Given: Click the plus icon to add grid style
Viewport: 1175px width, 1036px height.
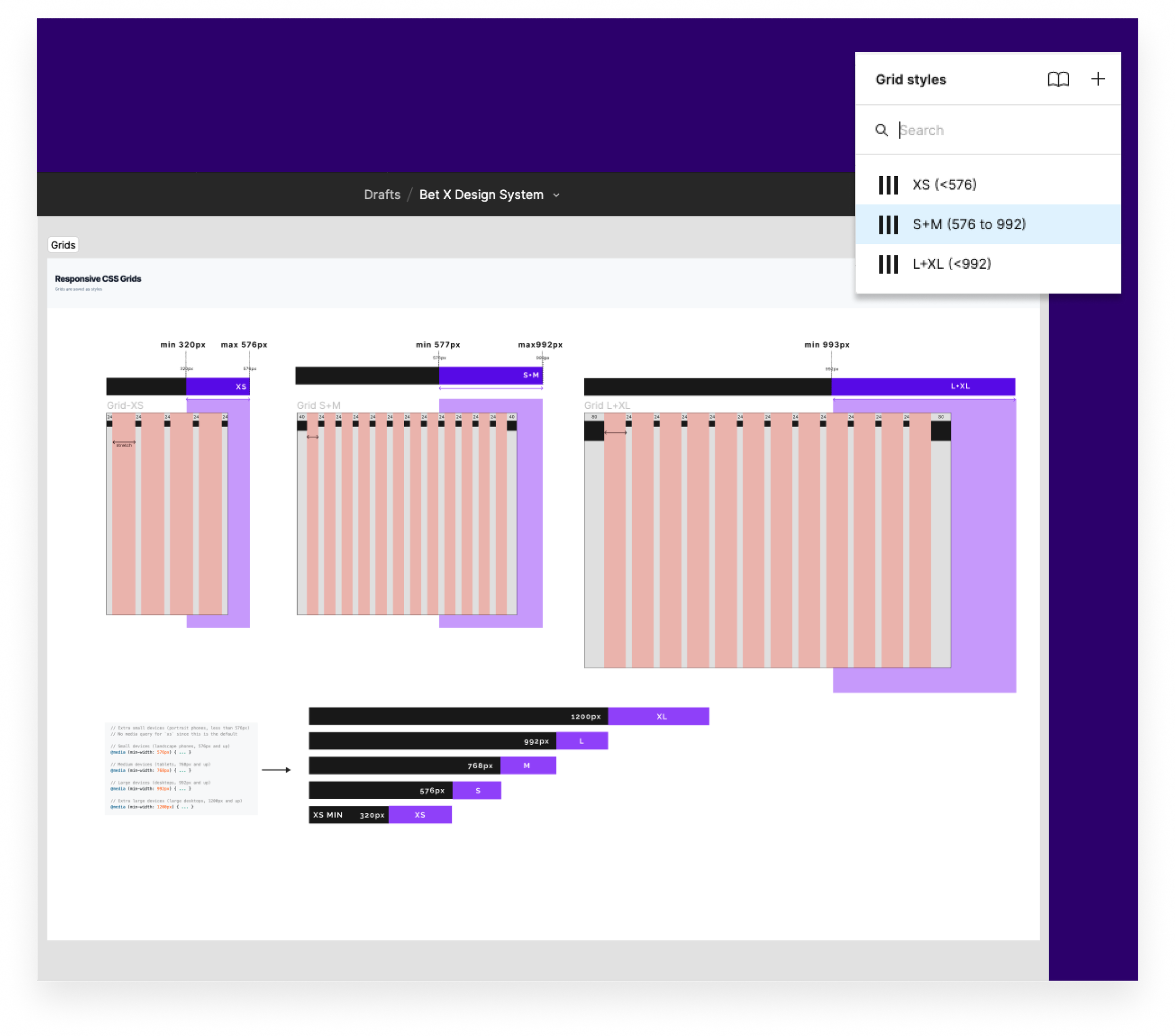Looking at the screenshot, I should pyautogui.click(x=1097, y=79).
